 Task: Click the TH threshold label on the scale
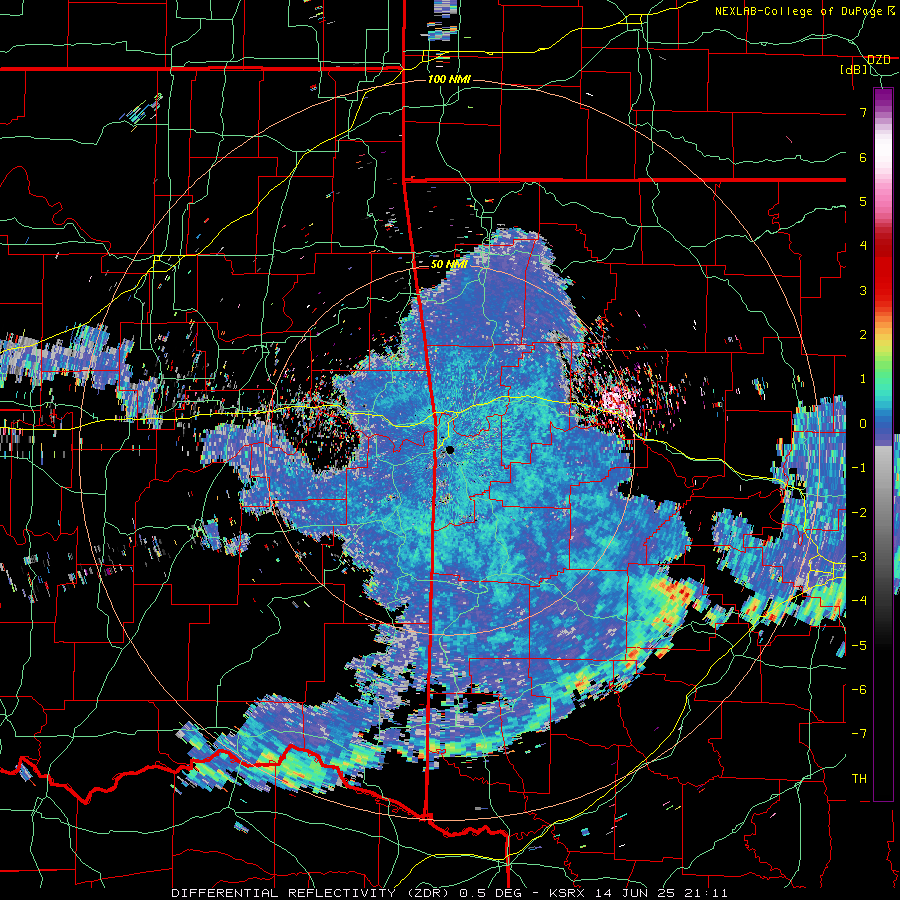(x=859, y=779)
